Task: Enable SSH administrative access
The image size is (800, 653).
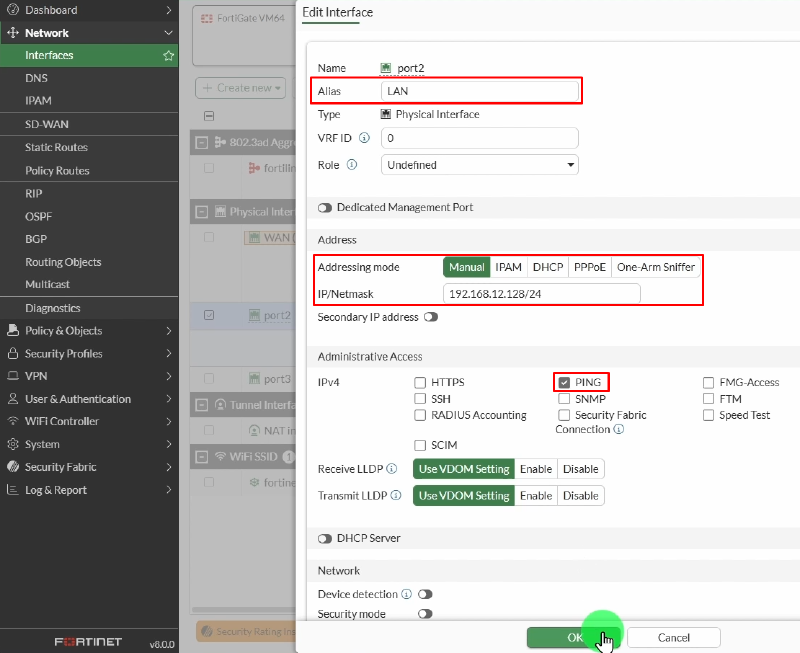Action: [420, 398]
